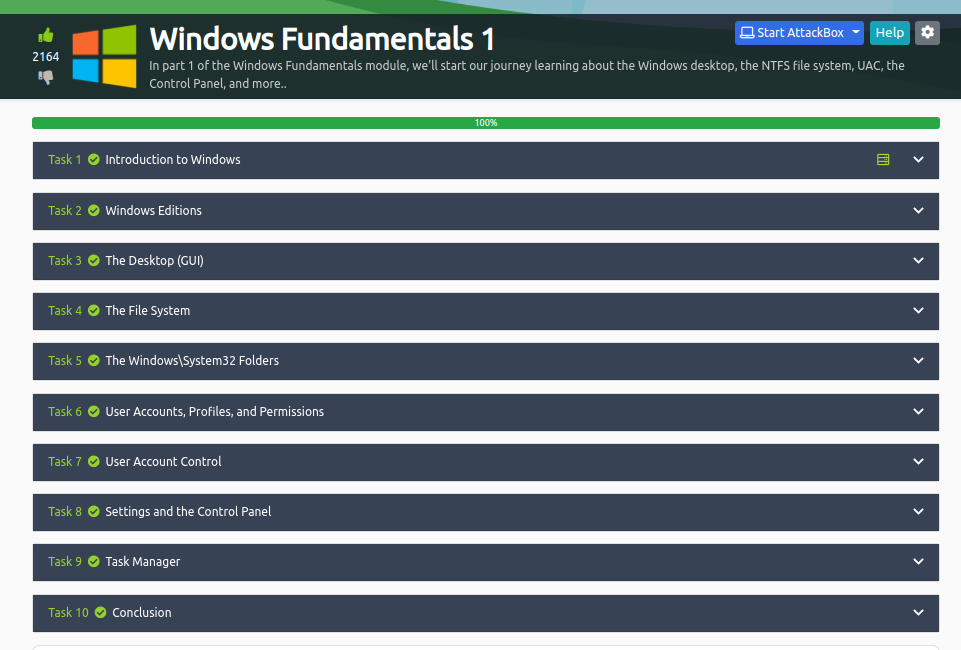Click the Task 5 completed checkmark icon
961x650 pixels.
tap(94, 361)
